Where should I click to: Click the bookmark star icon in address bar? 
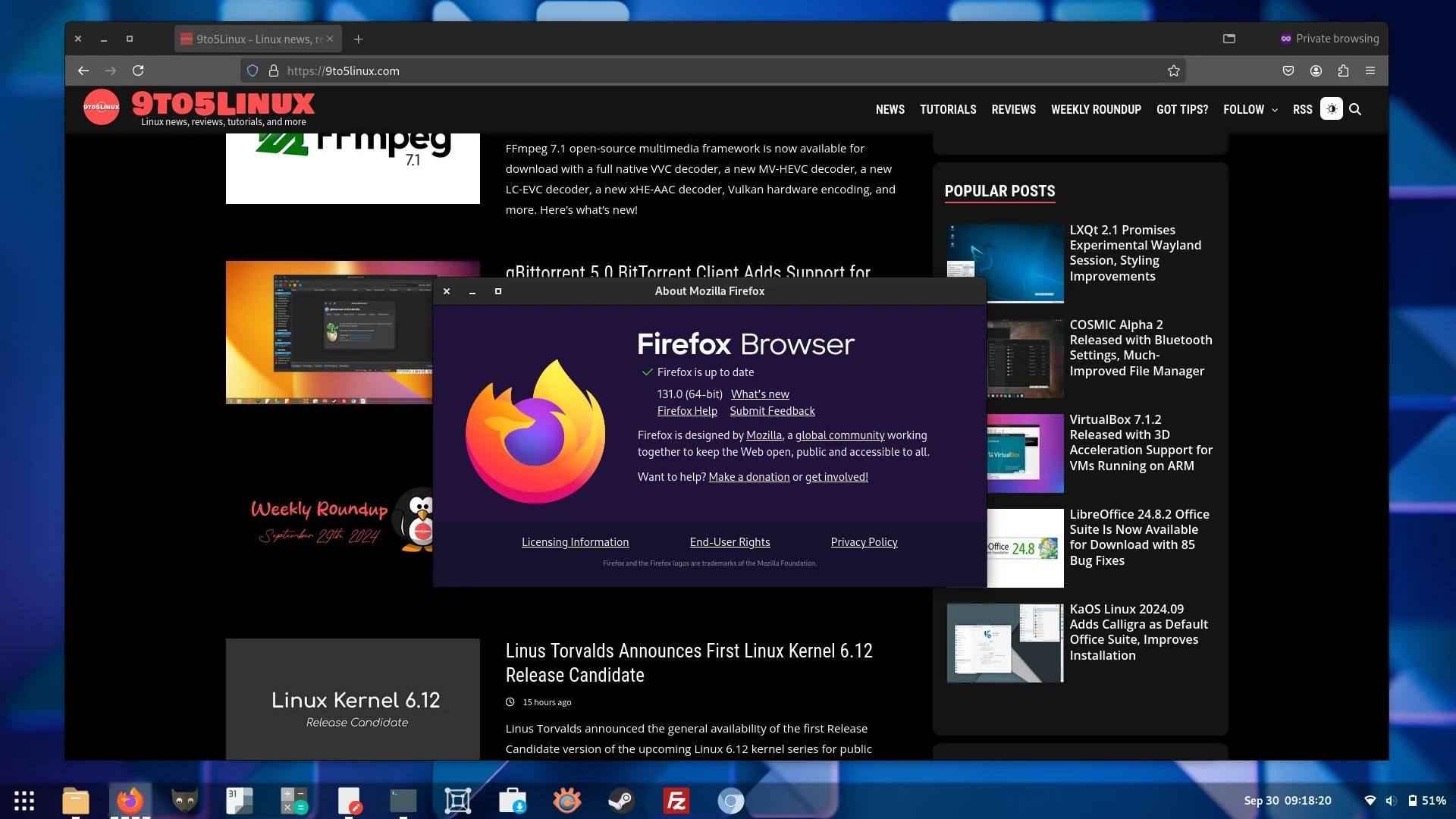(1174, 70)
